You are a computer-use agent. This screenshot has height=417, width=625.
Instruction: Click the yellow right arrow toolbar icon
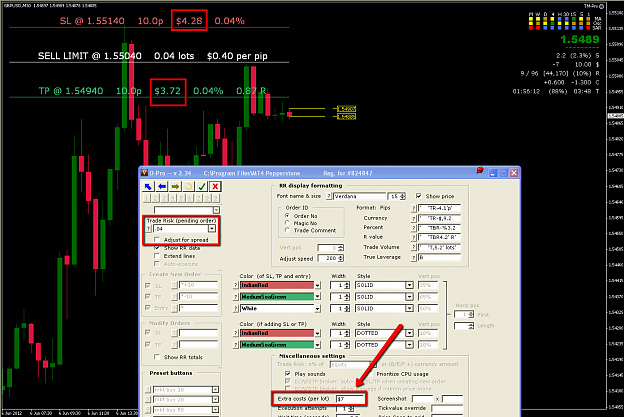pos(175,186)
